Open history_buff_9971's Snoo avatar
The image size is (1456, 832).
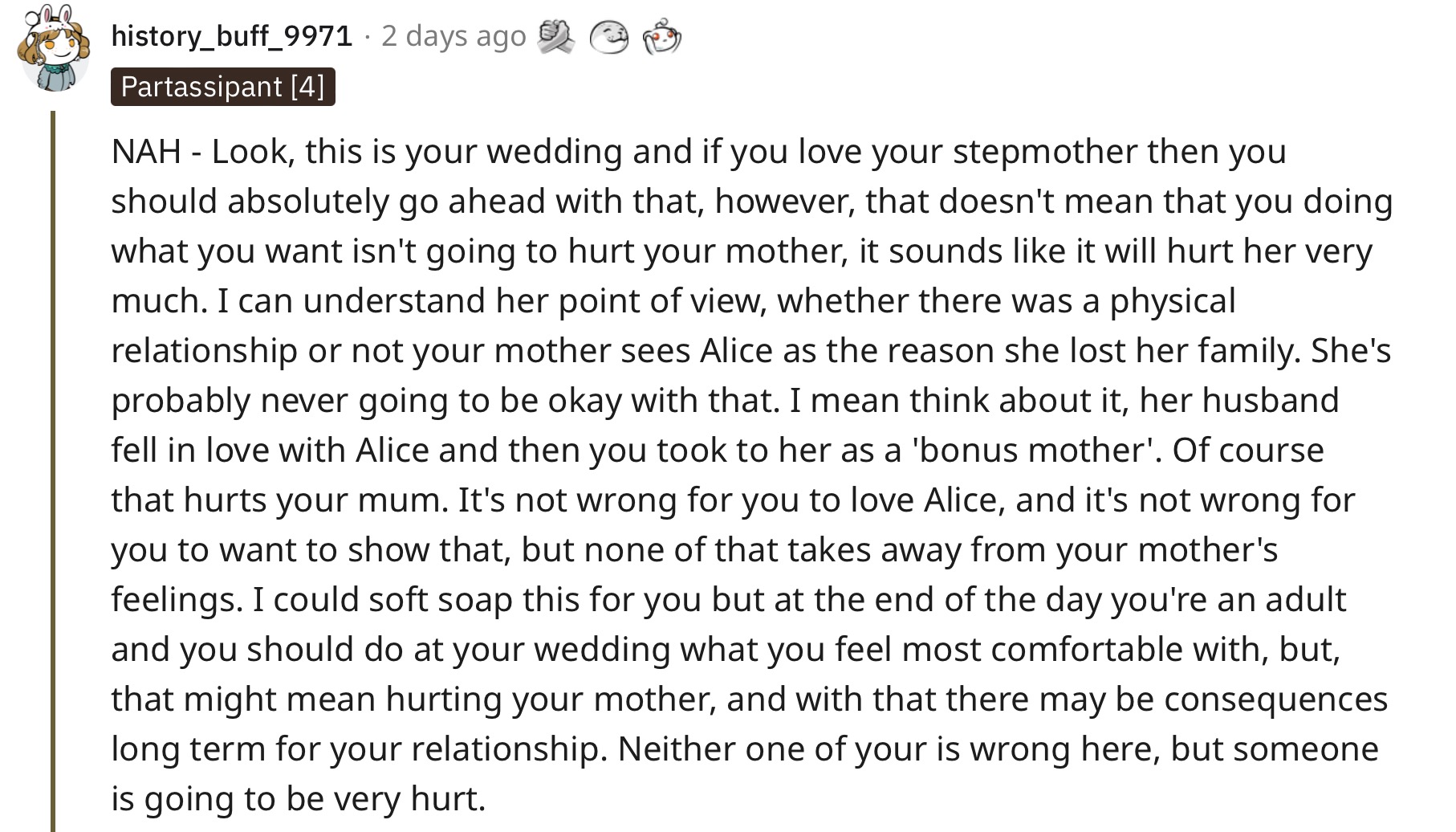(53, 48)
